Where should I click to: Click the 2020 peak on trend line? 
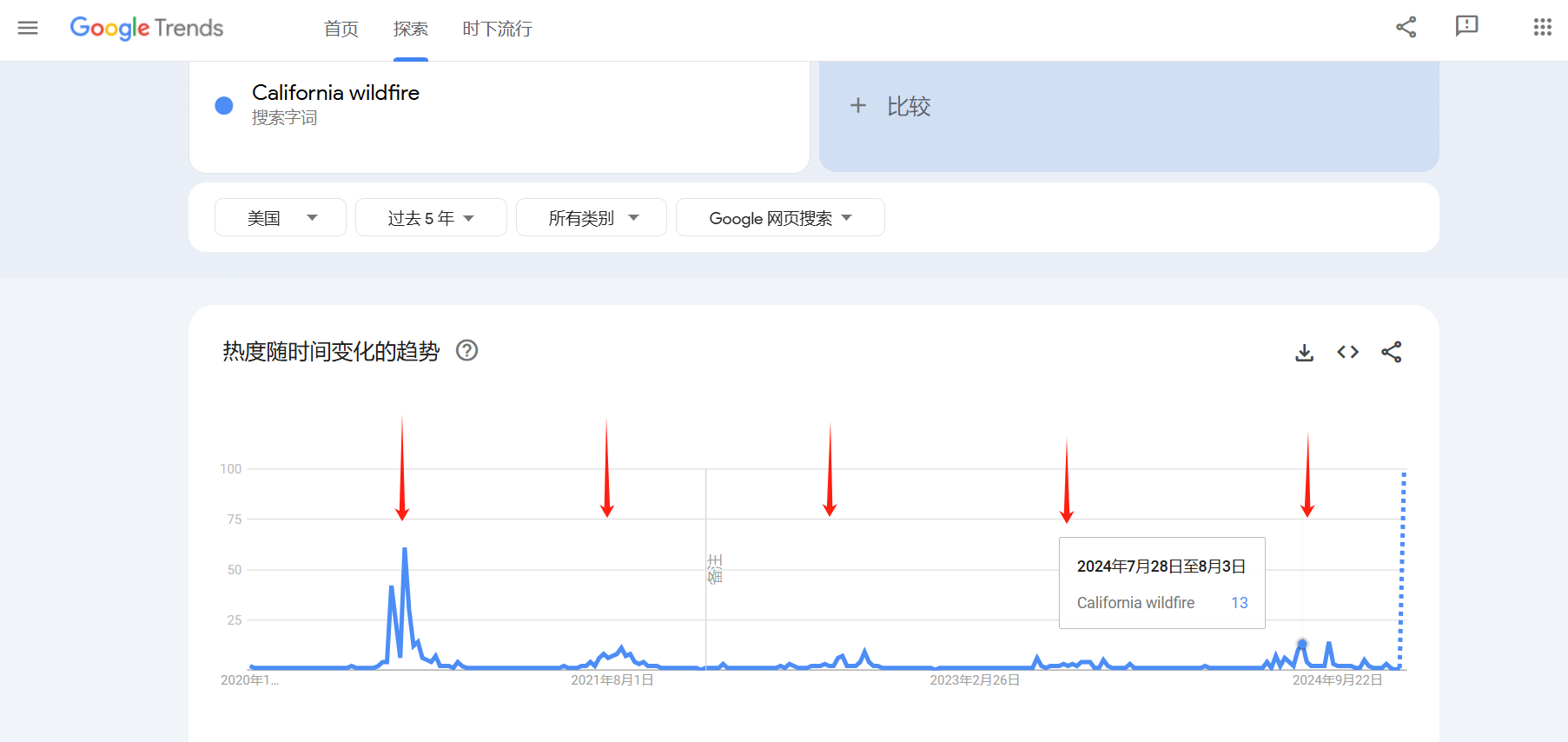(405, 549)
